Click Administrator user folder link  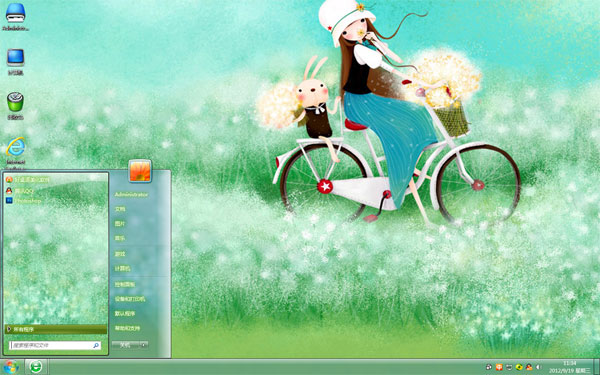pos(131,194)
